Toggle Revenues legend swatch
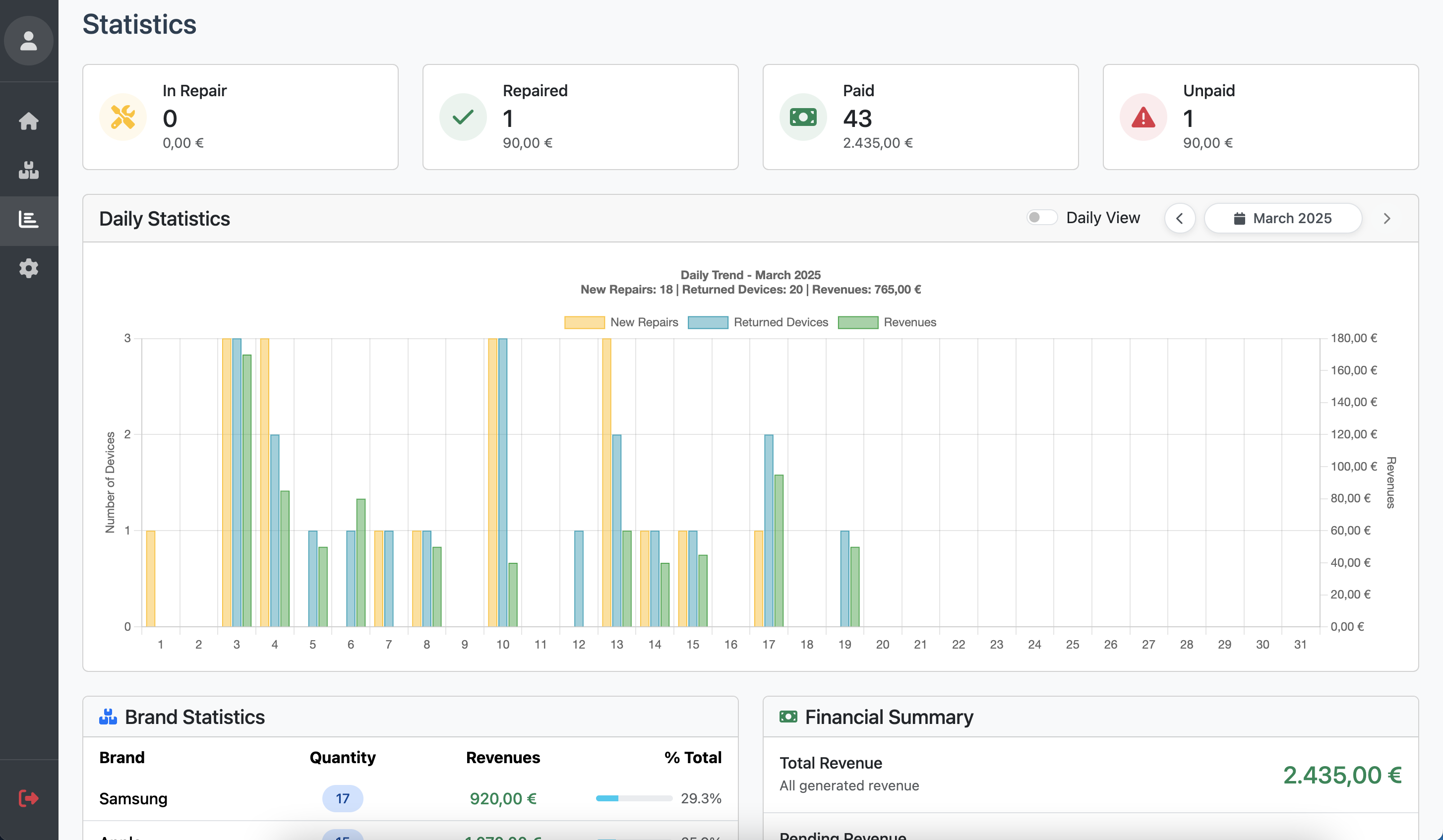This screenshot has height=840, width=1443. point(858,322)
